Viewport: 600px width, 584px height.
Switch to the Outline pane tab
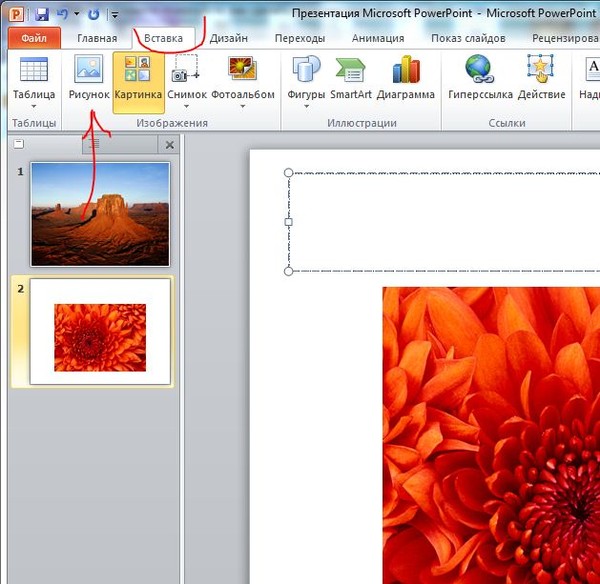(94, 144)
